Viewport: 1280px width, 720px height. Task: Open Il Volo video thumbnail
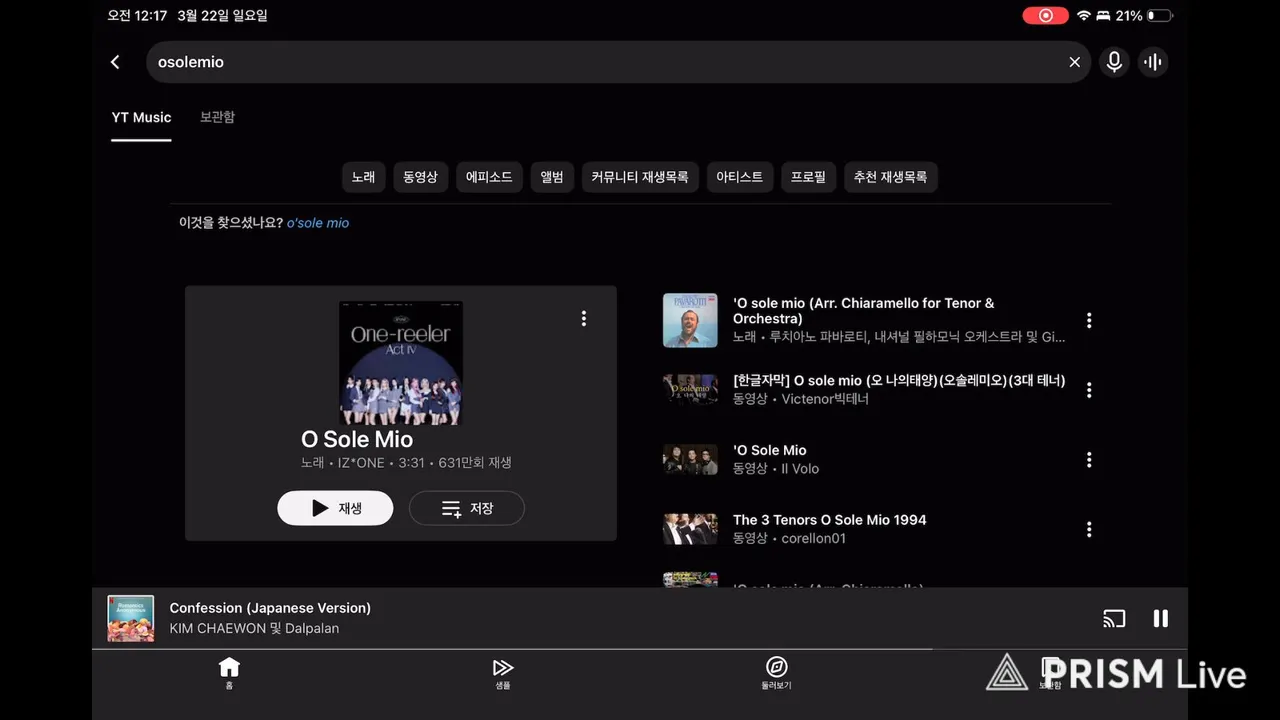click(690, 459)
